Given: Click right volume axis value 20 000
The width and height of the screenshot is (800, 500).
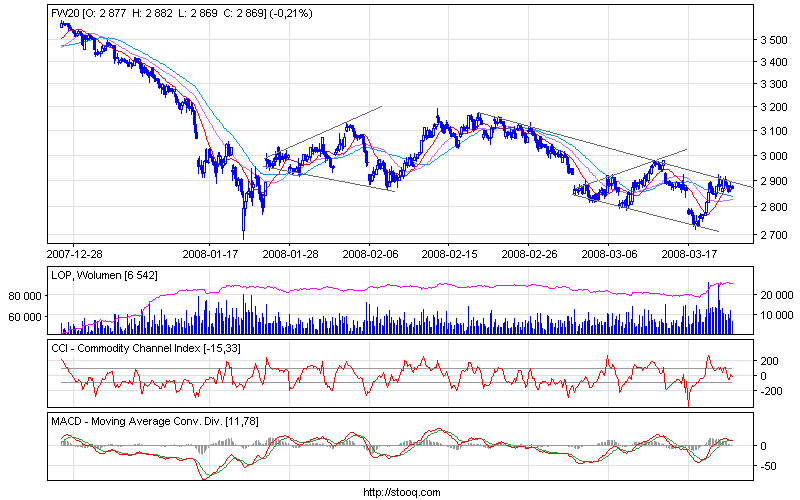Looking at the screenshot, I should [777, 295].
